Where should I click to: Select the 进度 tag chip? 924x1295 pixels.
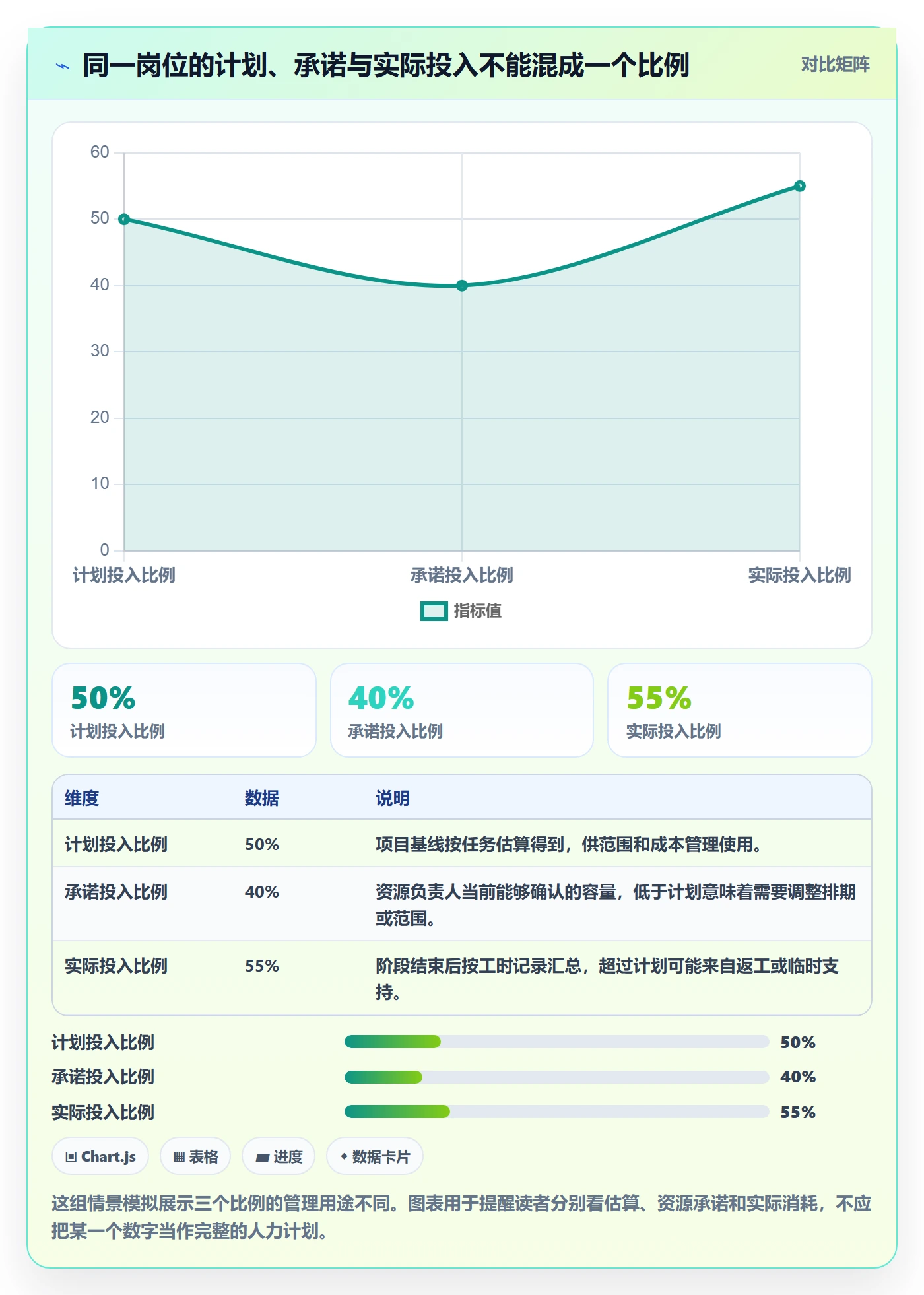(279, 1156)
